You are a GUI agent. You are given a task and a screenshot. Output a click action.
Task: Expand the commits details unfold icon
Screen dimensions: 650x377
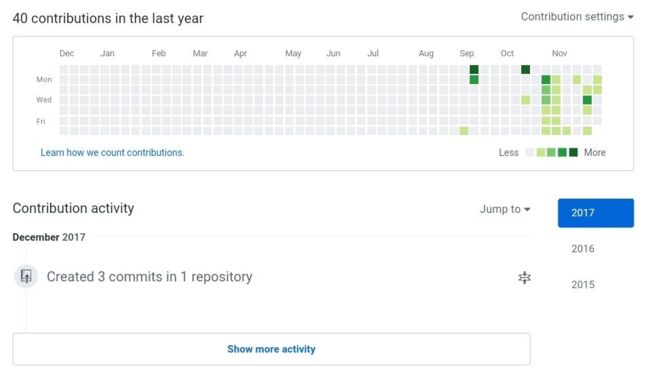(x=524, y=277)
